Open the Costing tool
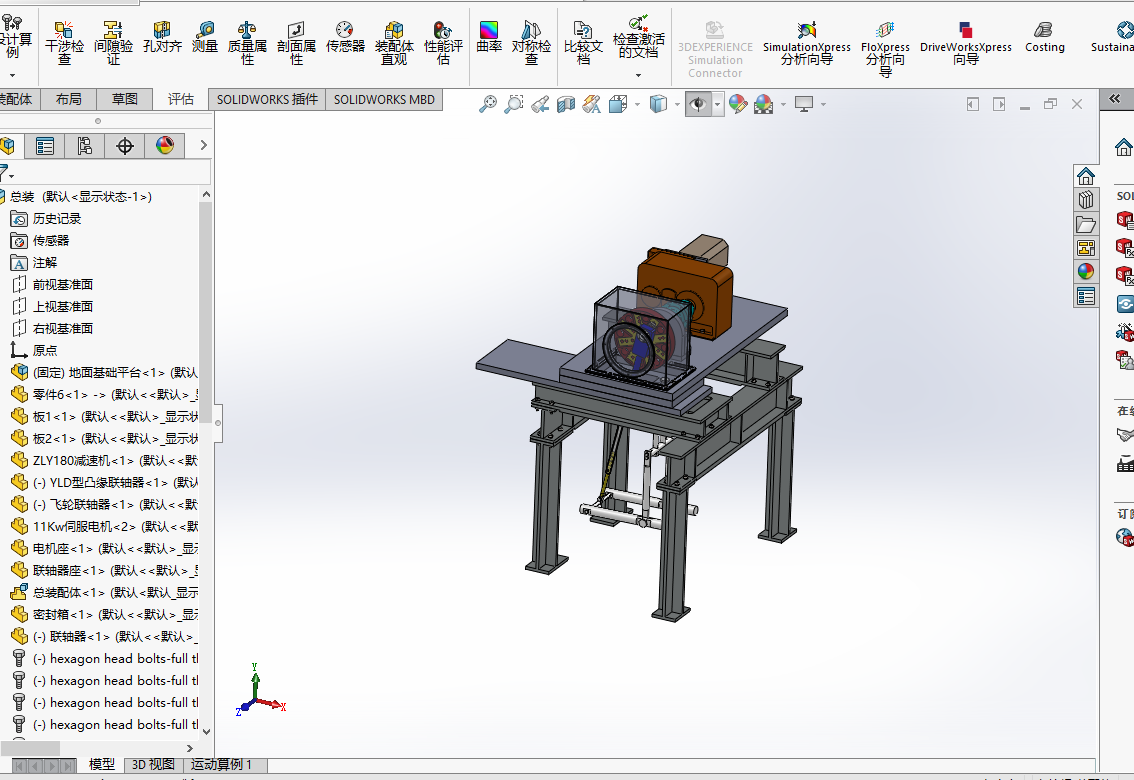This screenshot has width=1134, height=780. [x=1044, y=37]
